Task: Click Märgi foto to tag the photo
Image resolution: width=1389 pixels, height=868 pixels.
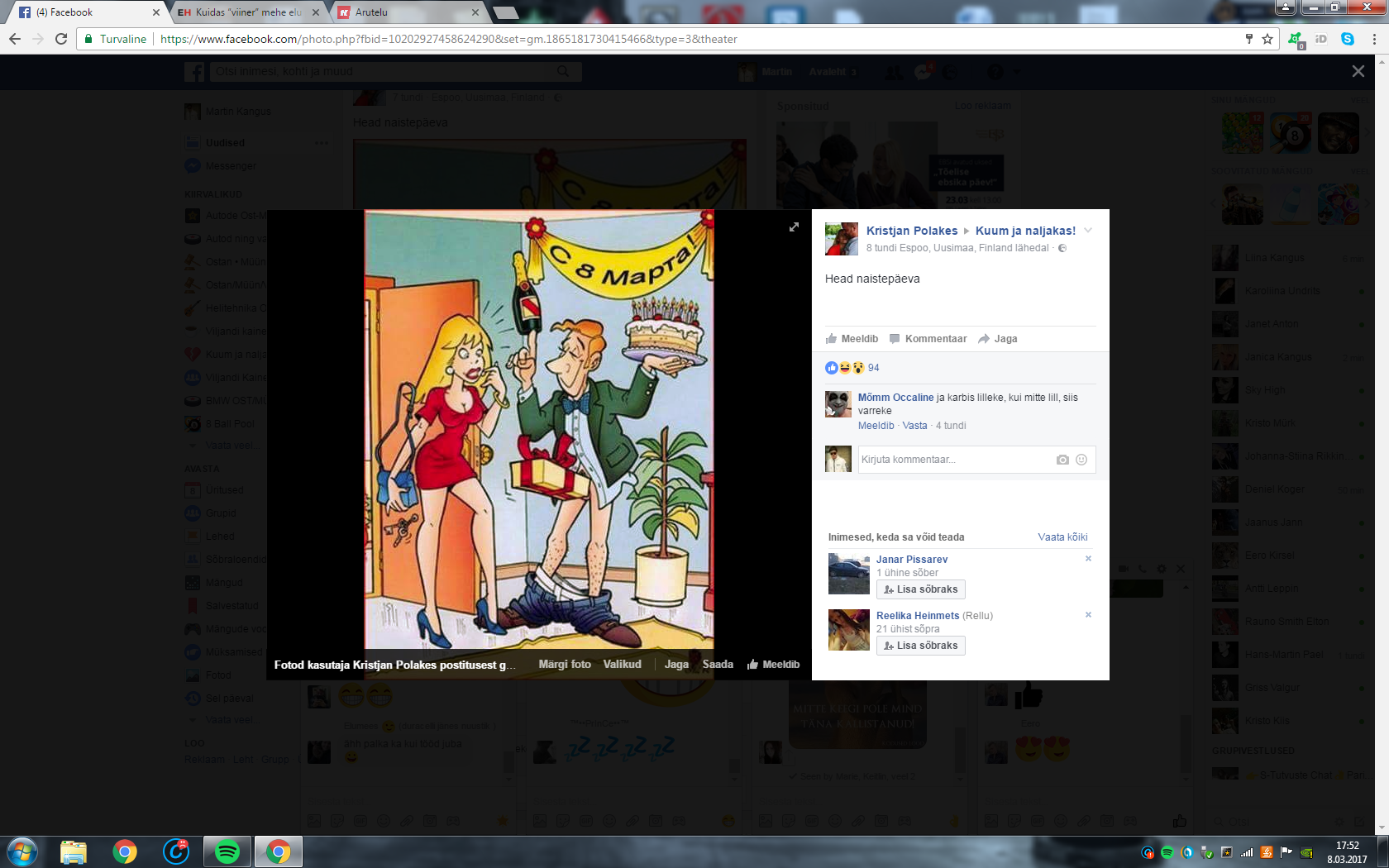Action: 565,665
